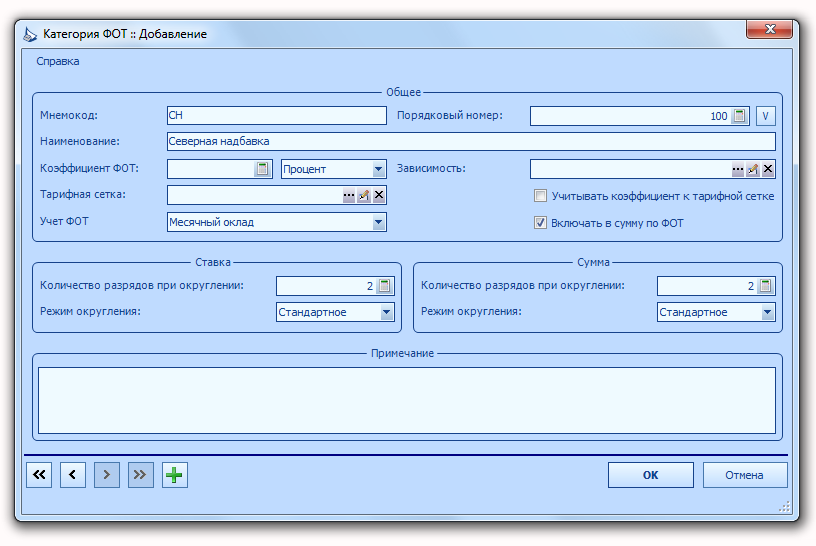Click inside the Примечание text area

pos(406,400)
